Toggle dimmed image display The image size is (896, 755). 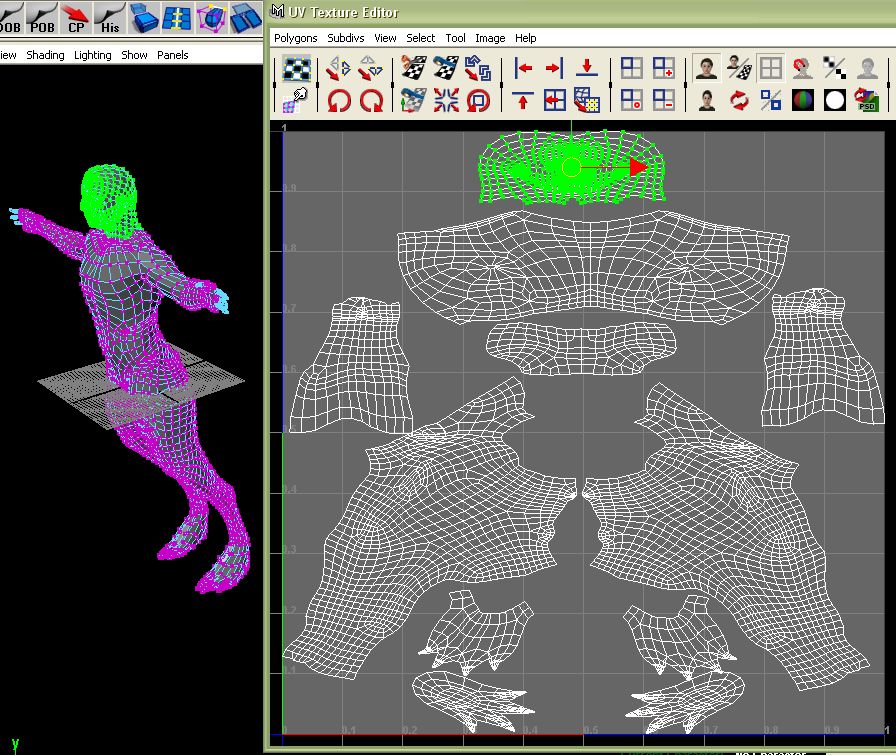coord(869,68)
